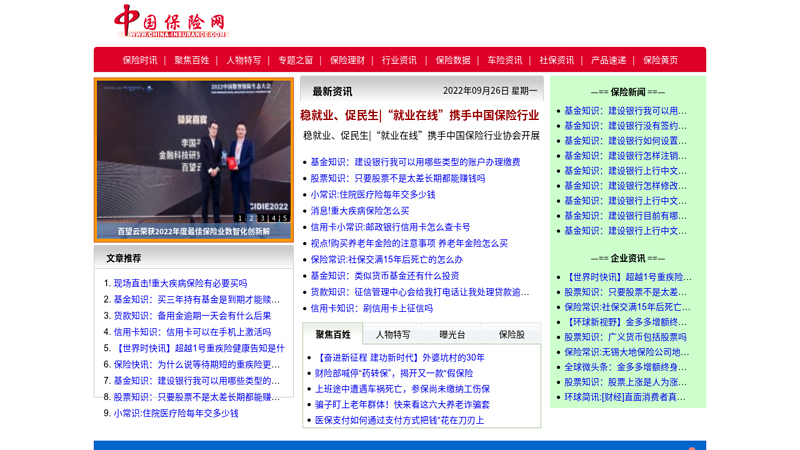
Task: Open 贷款知识：征信管理中心 article link
Action: [420, 292]
